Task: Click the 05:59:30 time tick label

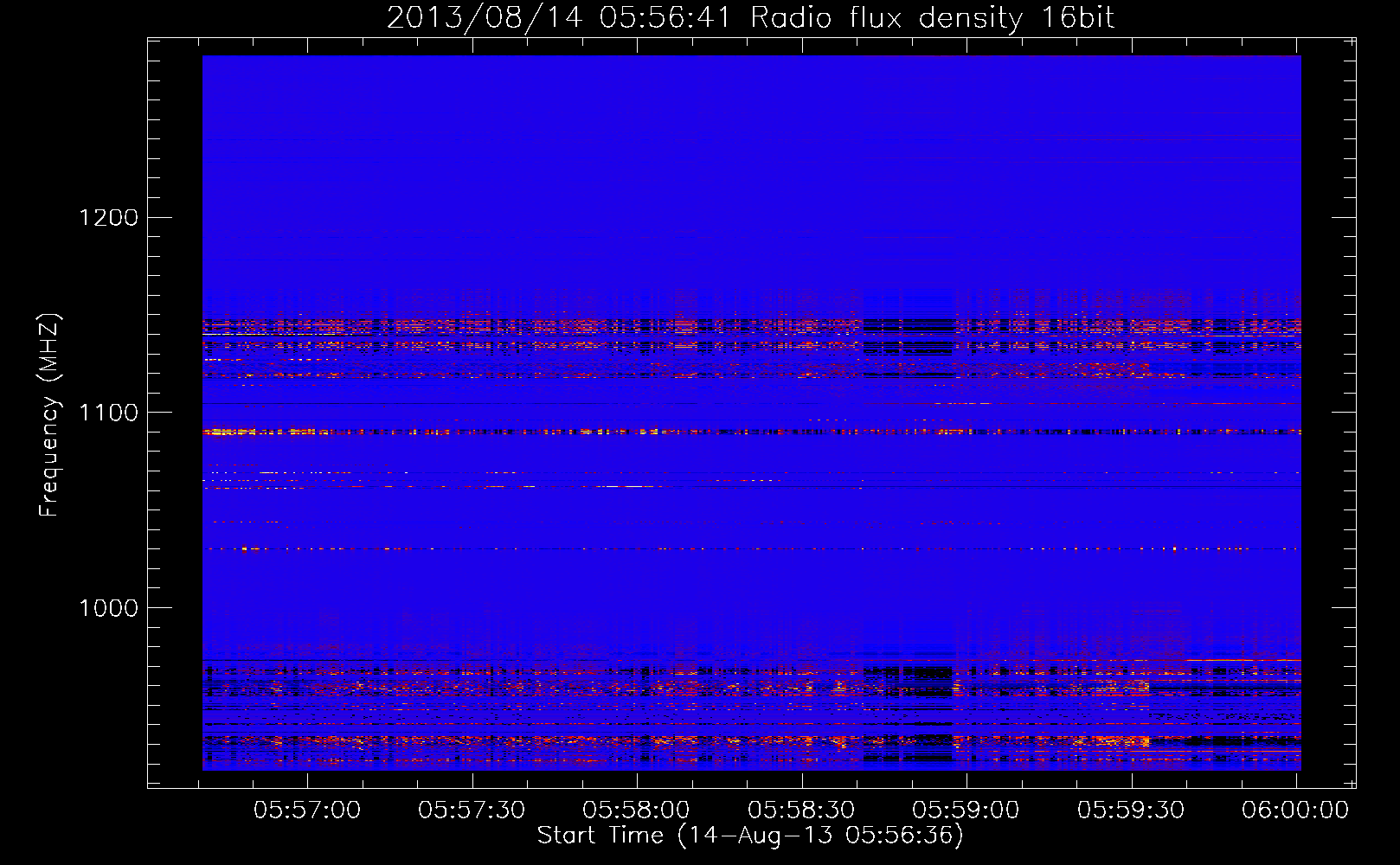Action: pos(1131,811)
